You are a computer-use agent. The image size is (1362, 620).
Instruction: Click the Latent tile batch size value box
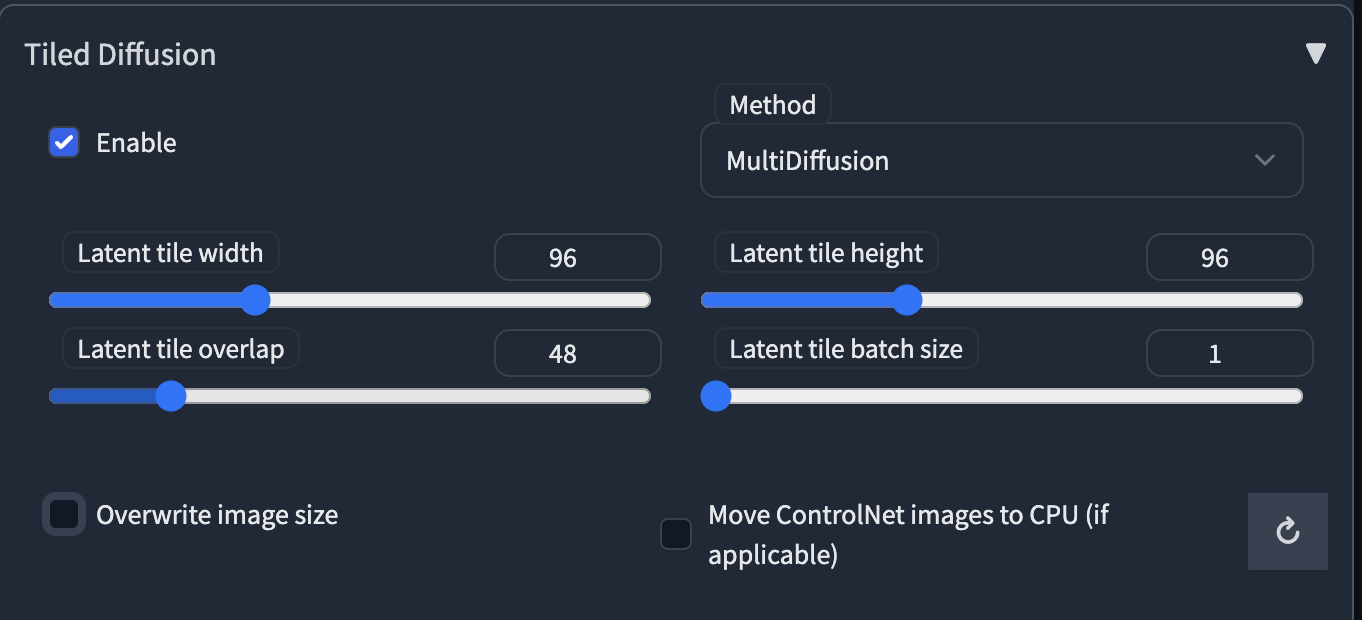(x=1228, y=353)
